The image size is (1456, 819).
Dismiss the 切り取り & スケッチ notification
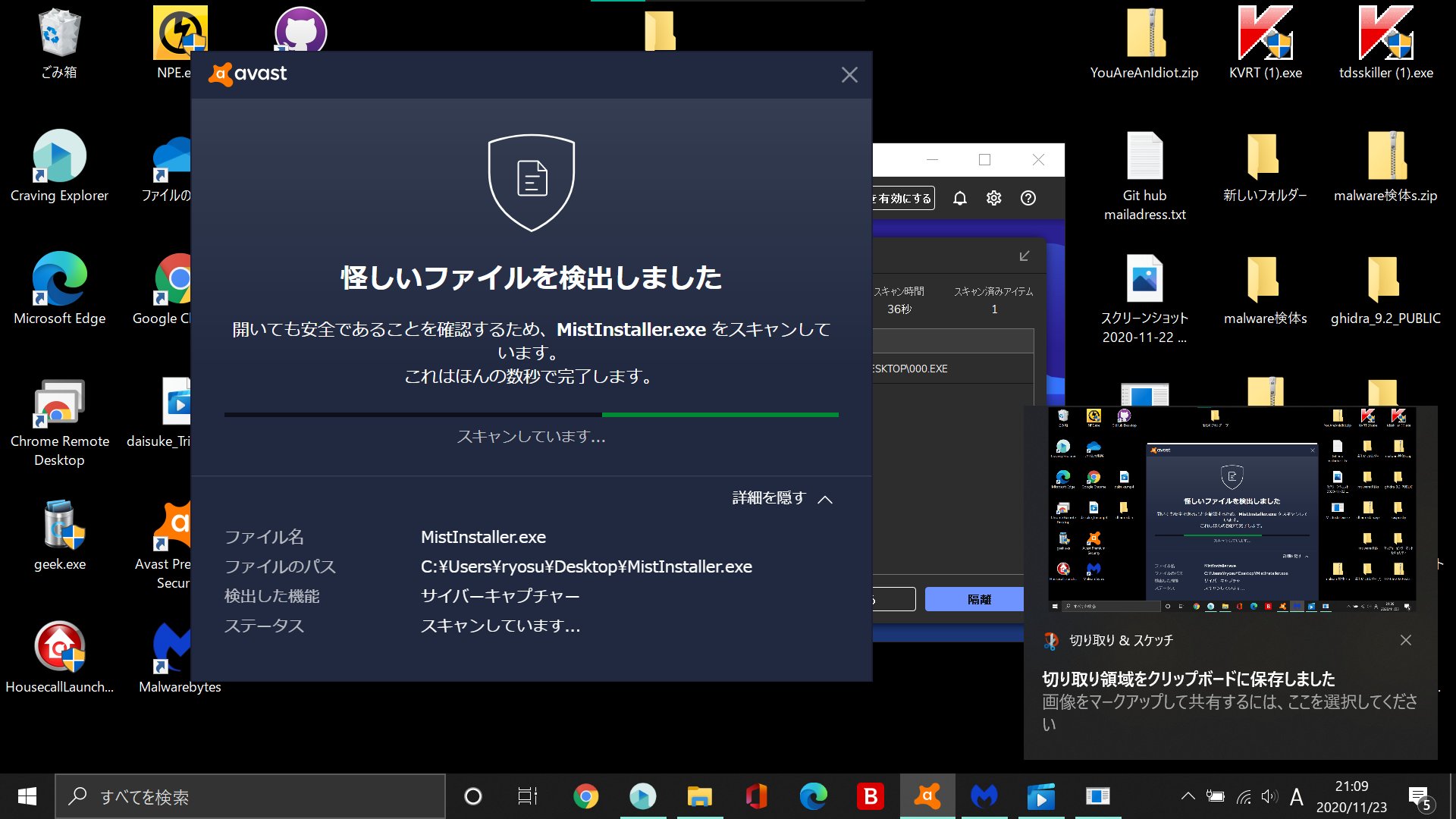[x=1405, y=640]
